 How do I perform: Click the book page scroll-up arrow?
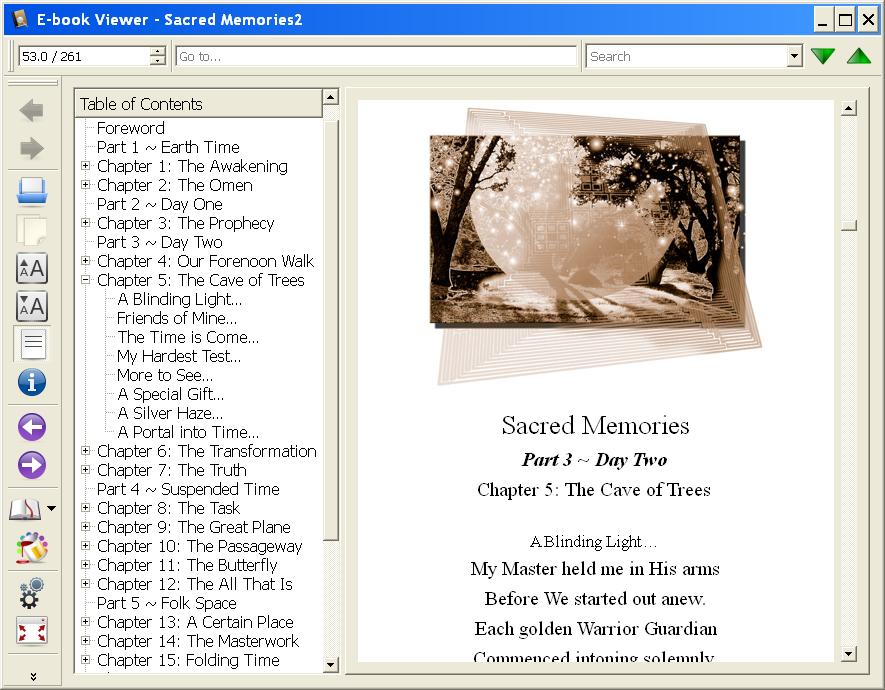click(x=848, y=108)
